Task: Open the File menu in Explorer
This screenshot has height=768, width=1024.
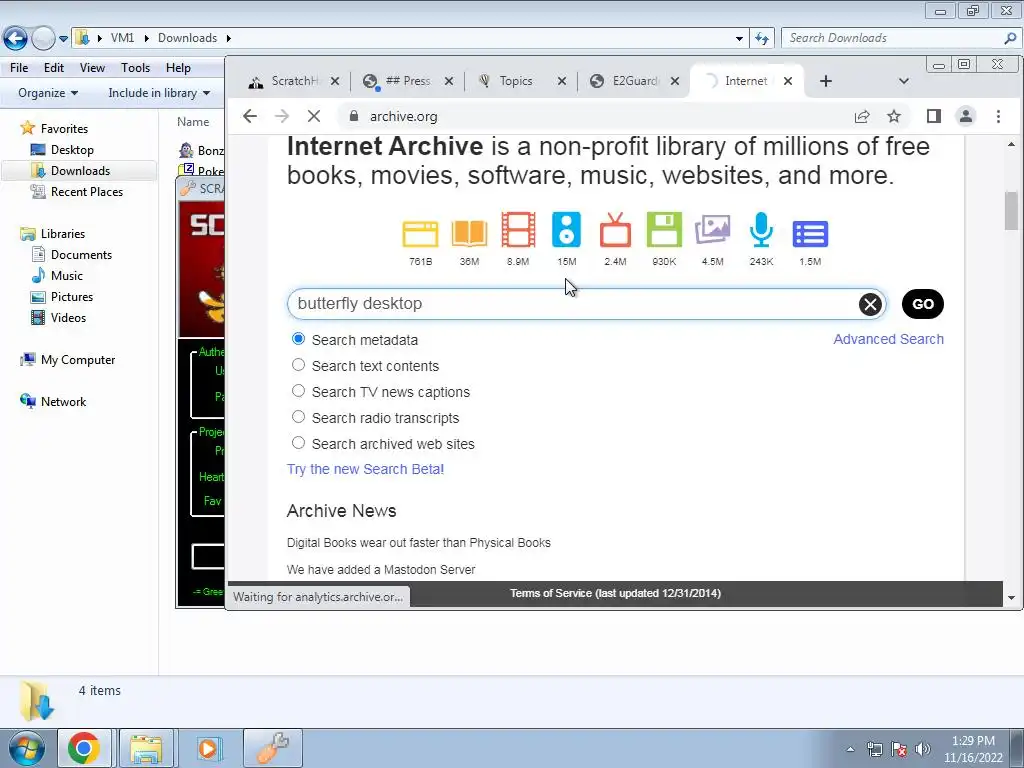Action: (x=19, y=68)
